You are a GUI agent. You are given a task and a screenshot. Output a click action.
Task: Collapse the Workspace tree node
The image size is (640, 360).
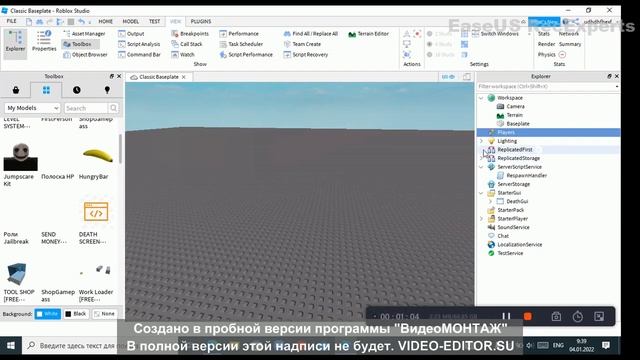(482, 98)
